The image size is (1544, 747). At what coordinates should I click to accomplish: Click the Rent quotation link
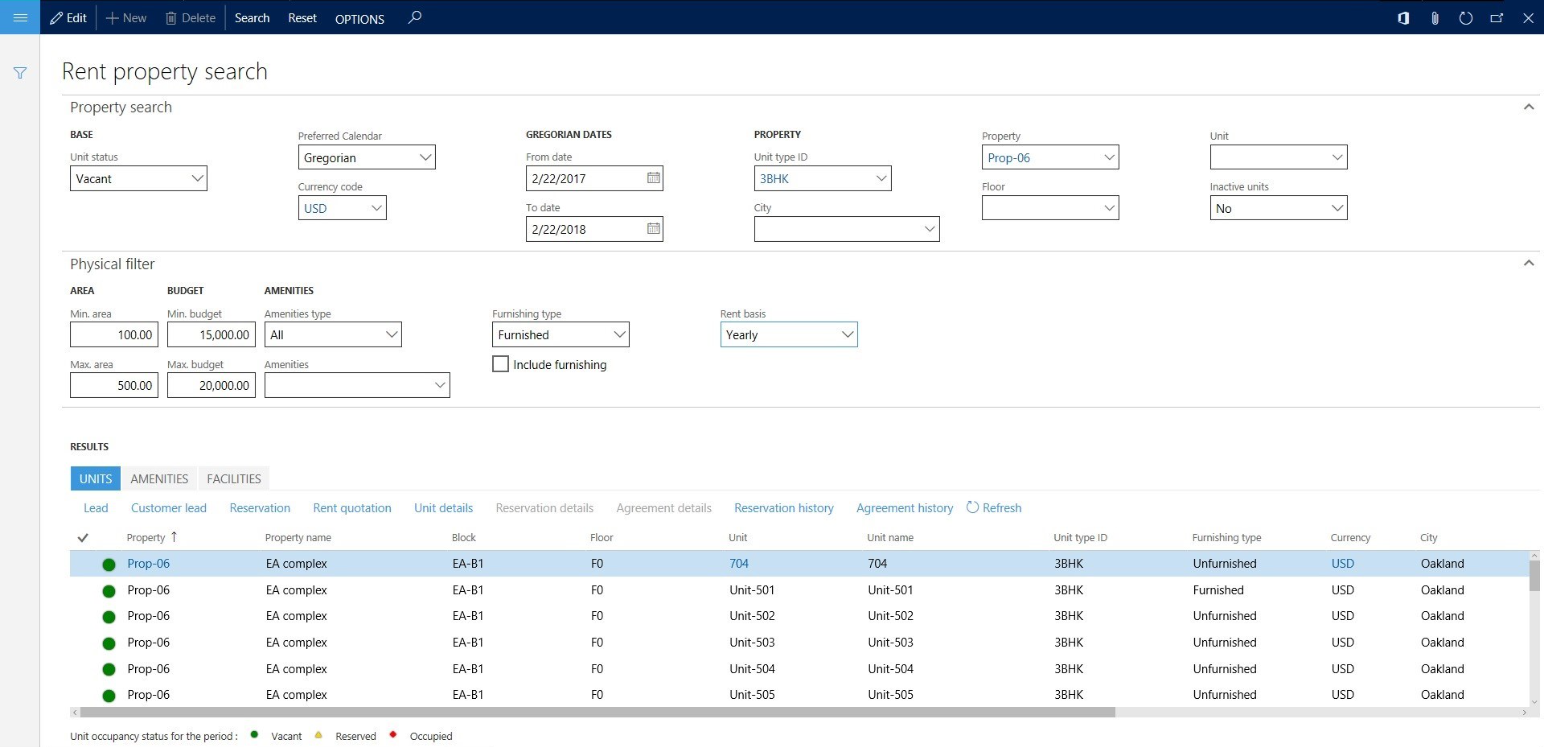pos(352,508)
